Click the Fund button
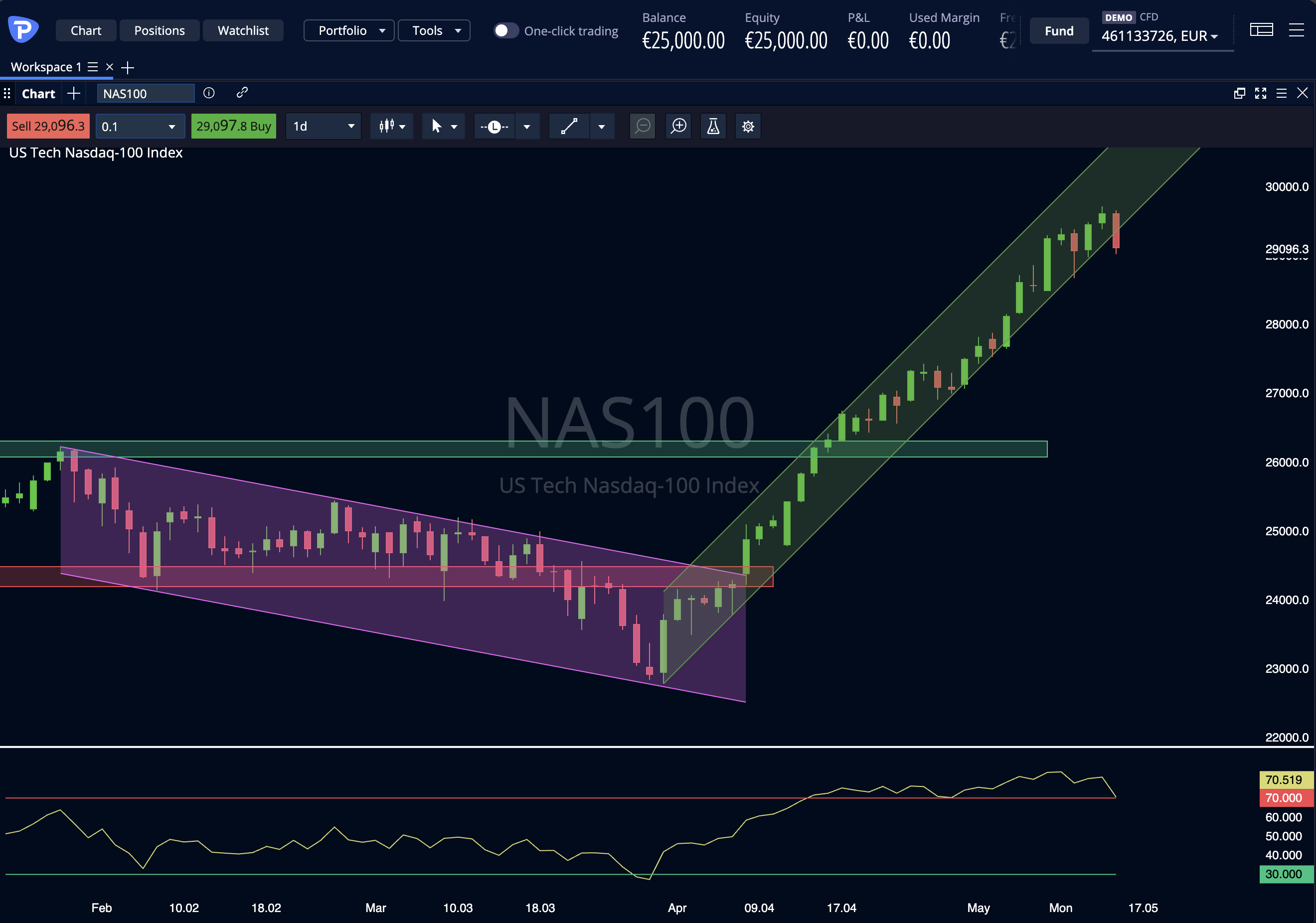Image resolution: width=1316 pixels, height=923 pixels. tap(1059, 31)
